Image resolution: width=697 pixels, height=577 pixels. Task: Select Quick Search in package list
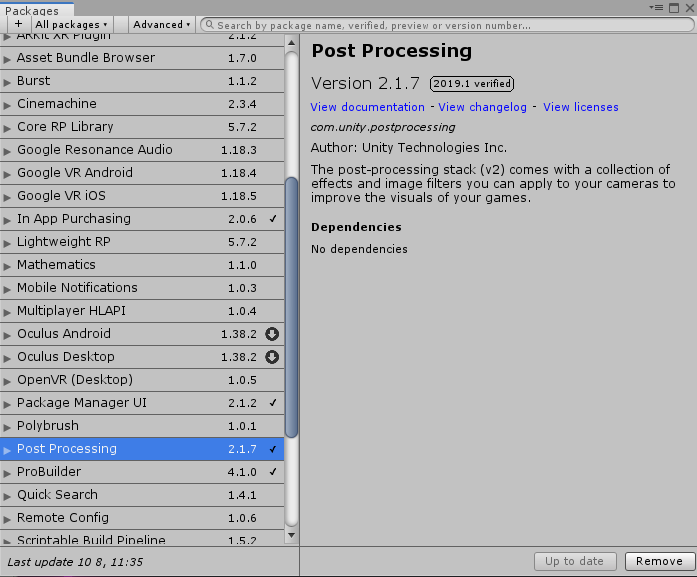click(142, 495)
